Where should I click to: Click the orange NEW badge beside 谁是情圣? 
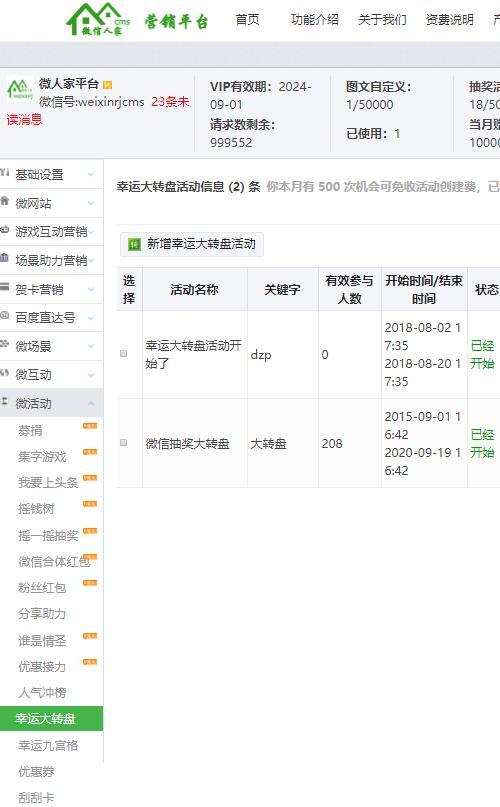90,636
